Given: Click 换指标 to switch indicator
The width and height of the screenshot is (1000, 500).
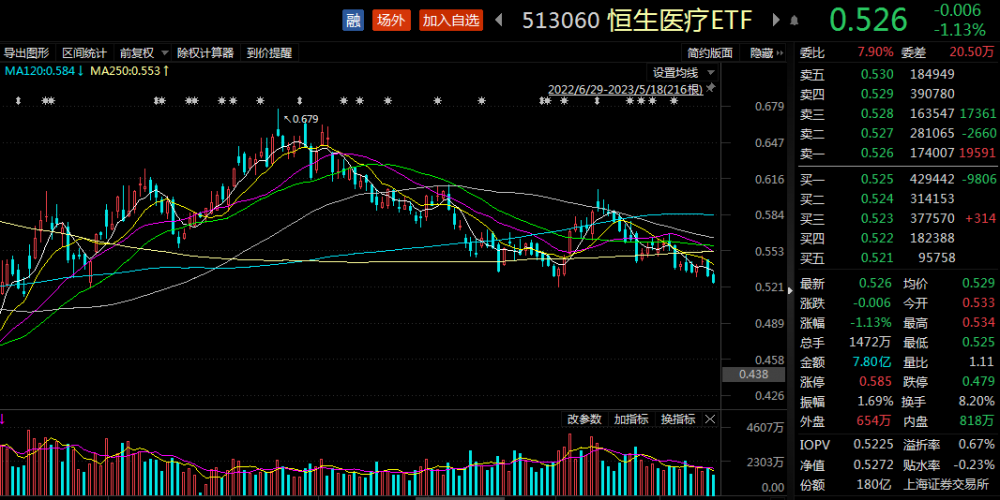Looking at the screenshot, I should (x=679, y=419).
